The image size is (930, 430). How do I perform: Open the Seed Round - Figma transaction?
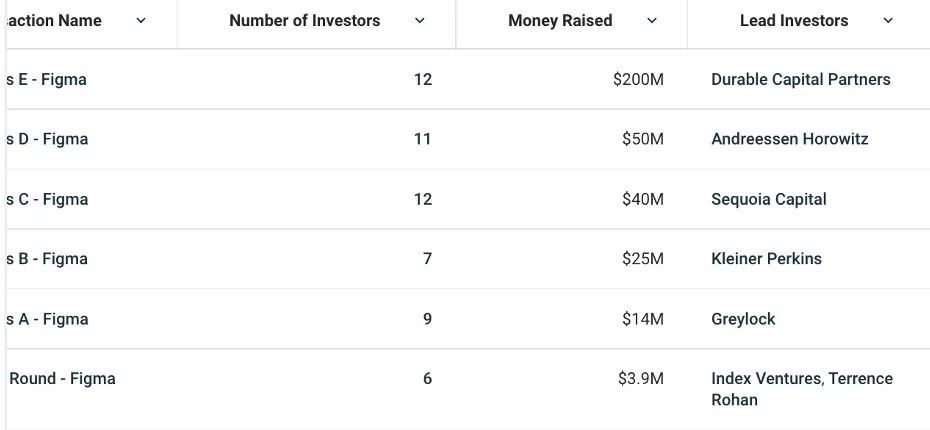62,378
